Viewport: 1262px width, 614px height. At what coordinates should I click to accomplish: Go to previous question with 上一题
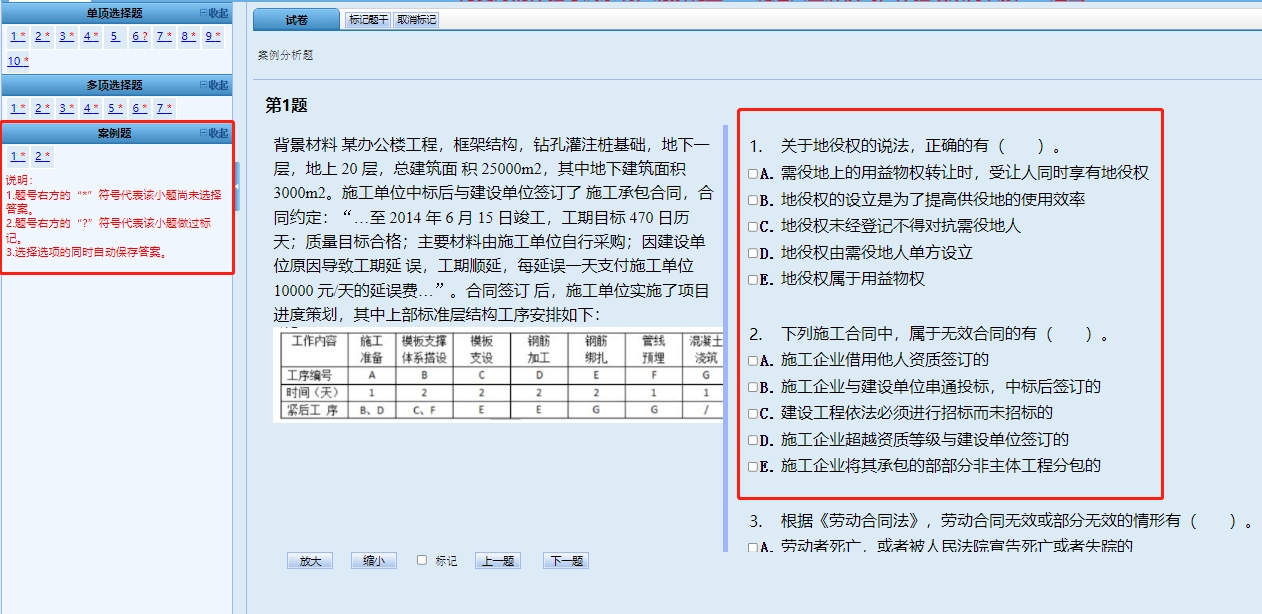click(x=497, y=561)
